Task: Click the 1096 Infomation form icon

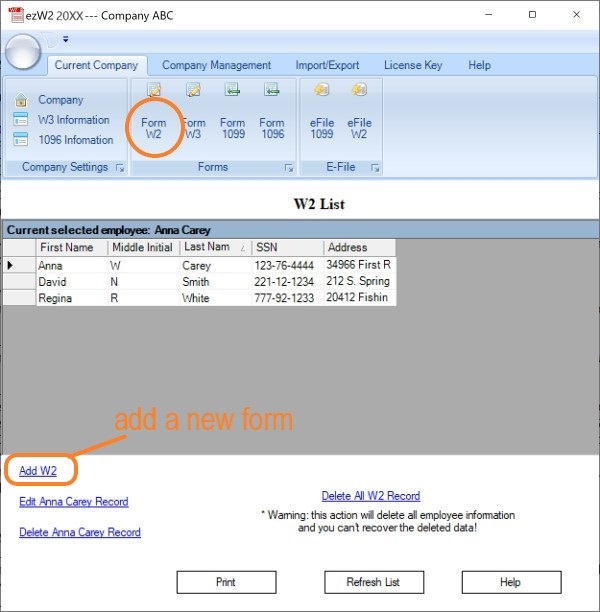Action: point(21,139)
